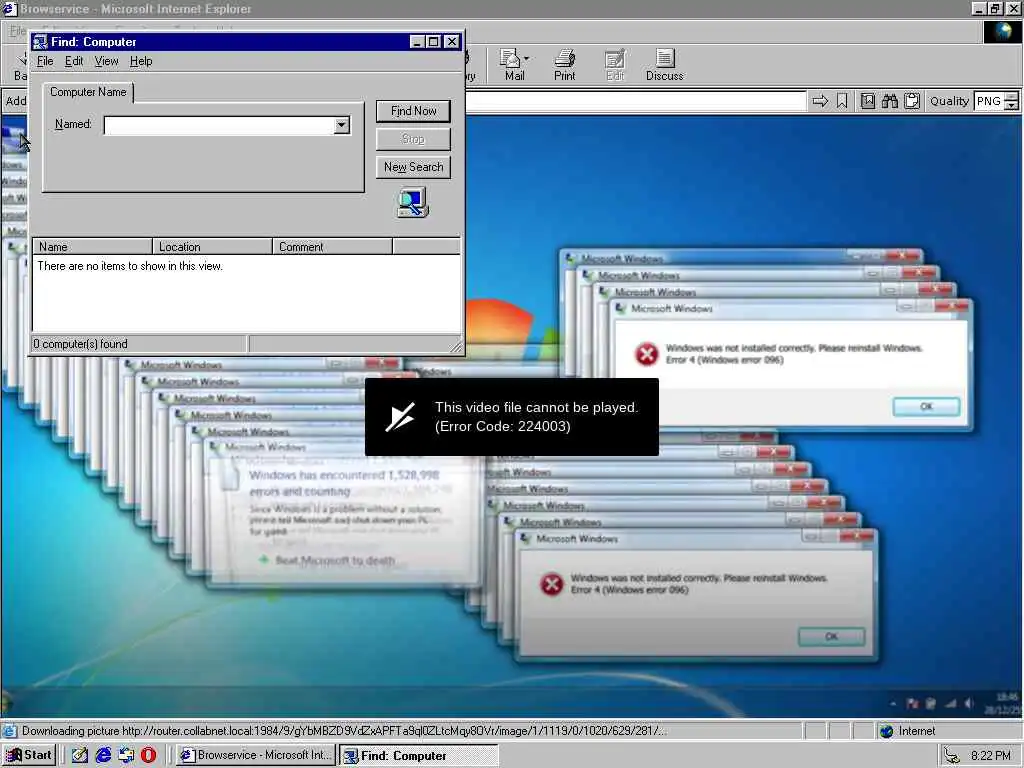Click OK on the upper Windows error dialog
Screen dimensions: 1024x768
point(926,406)
